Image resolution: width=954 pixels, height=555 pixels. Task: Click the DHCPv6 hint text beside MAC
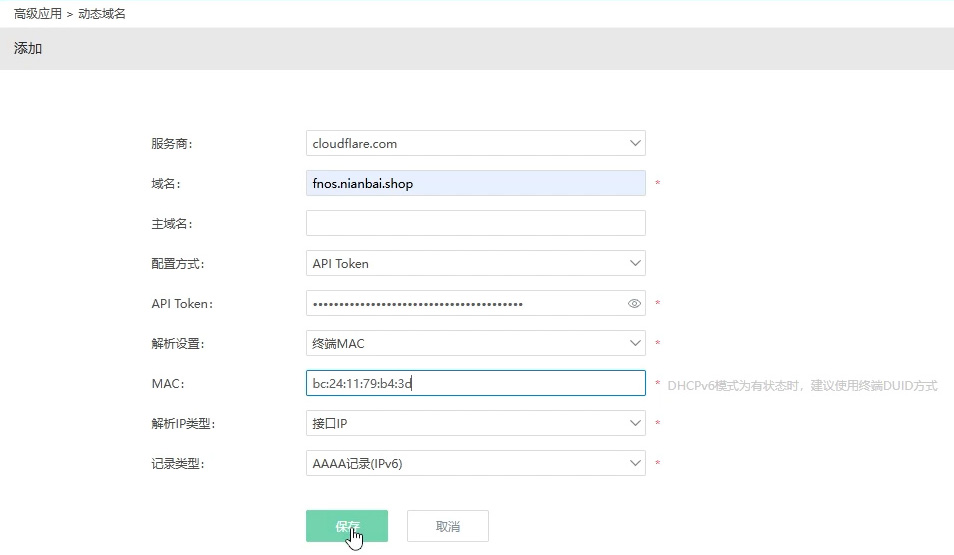[802, 385]
